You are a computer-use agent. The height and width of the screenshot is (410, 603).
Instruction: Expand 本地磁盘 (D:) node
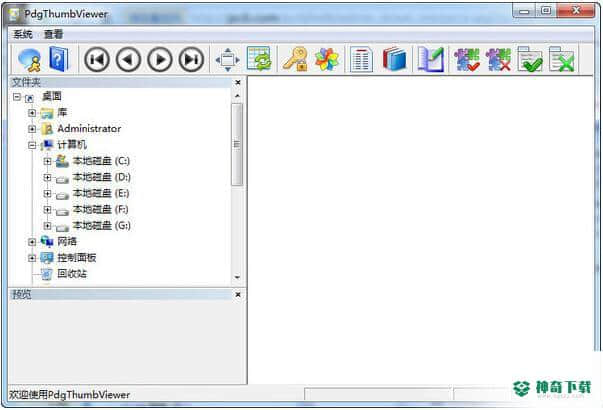pos(47,177)
